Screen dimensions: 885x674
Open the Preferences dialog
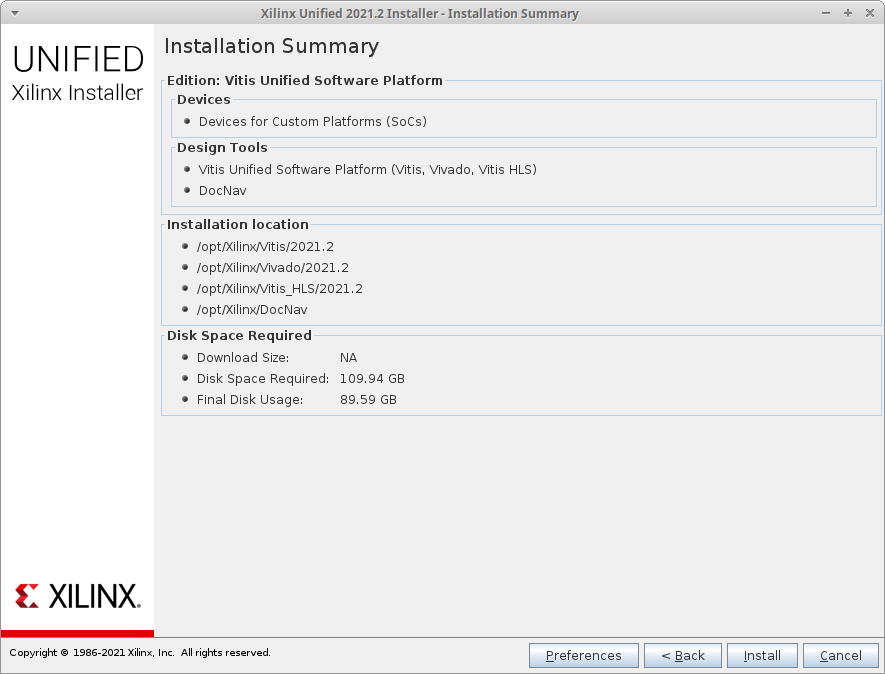(x=584, y=656)
